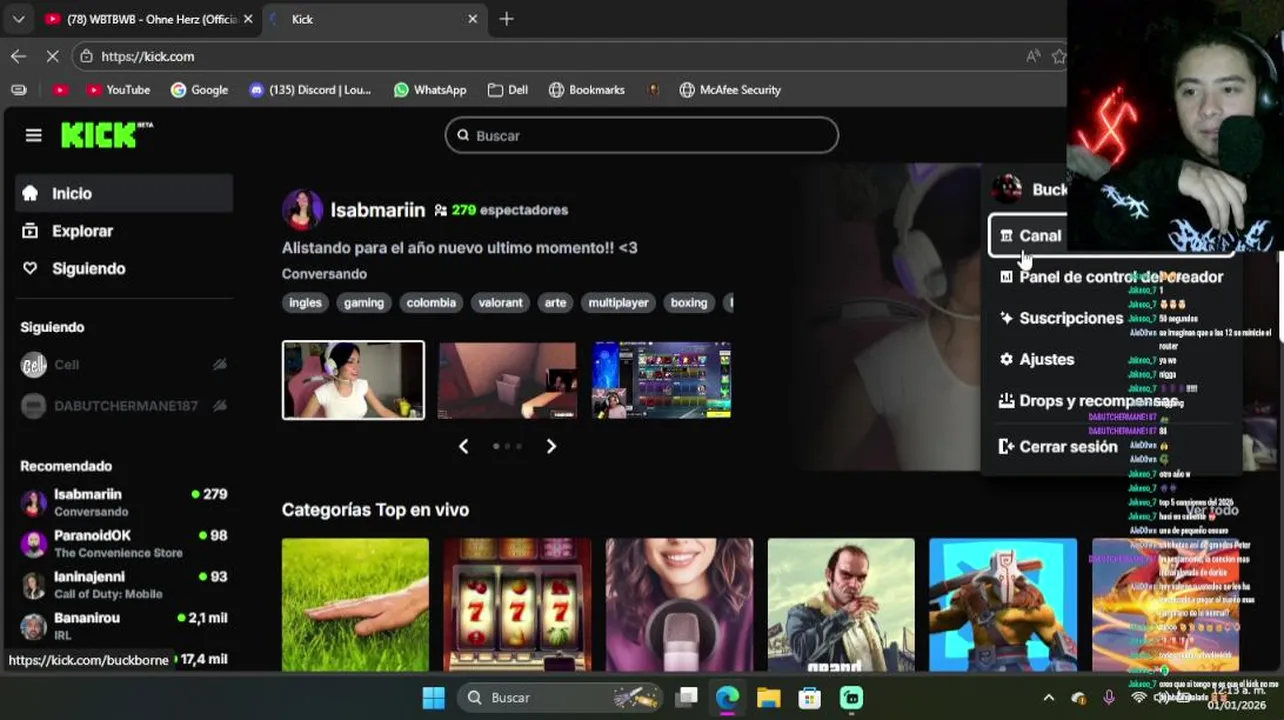Viewport: 1284px width, 720px height.
Task: Open recommended channel laninajenni
Action: tap(124, 584)
